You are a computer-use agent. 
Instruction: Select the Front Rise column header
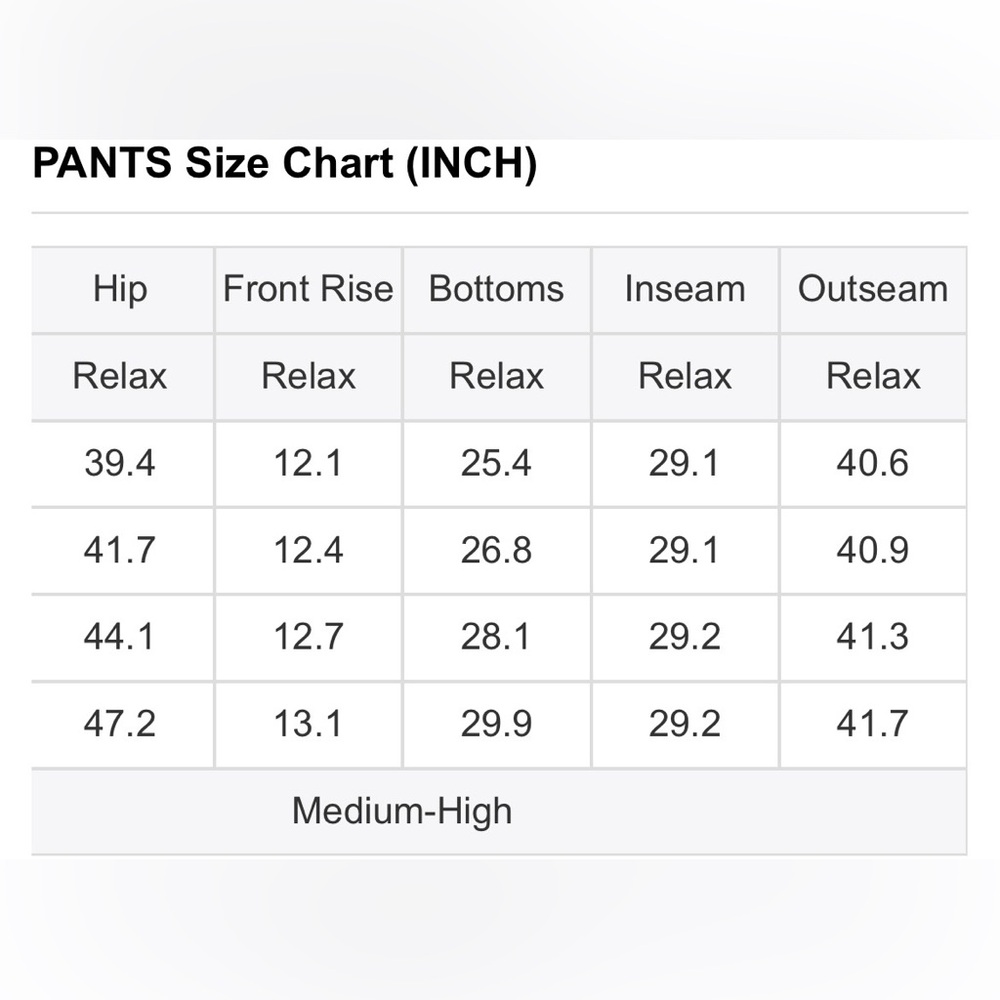click(308, 289)
